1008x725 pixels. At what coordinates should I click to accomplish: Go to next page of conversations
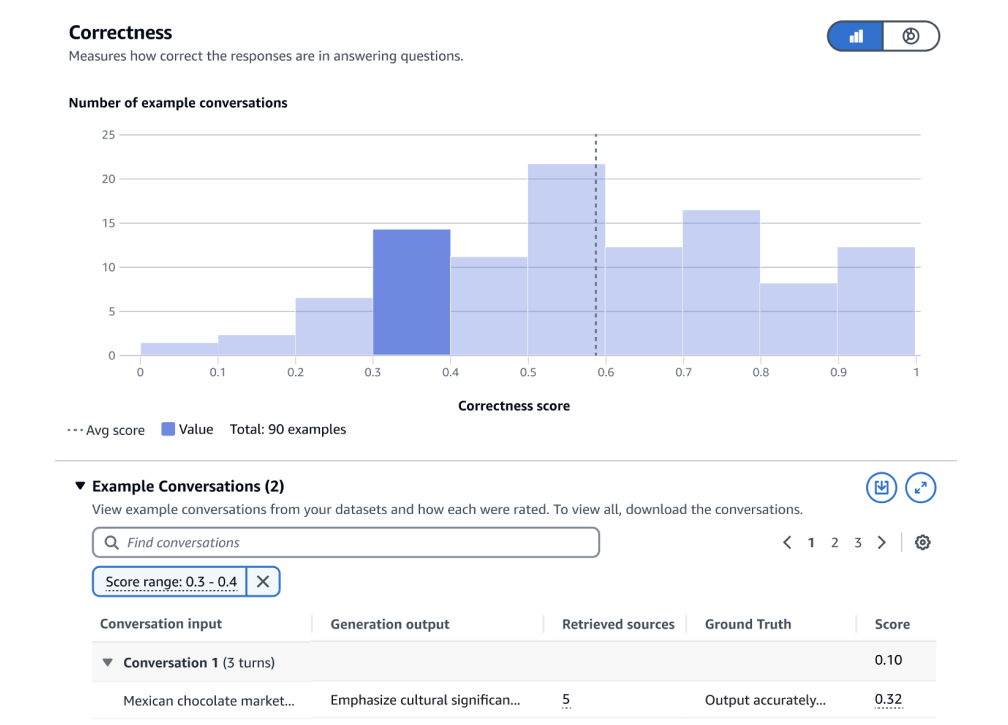pos(881,542)
